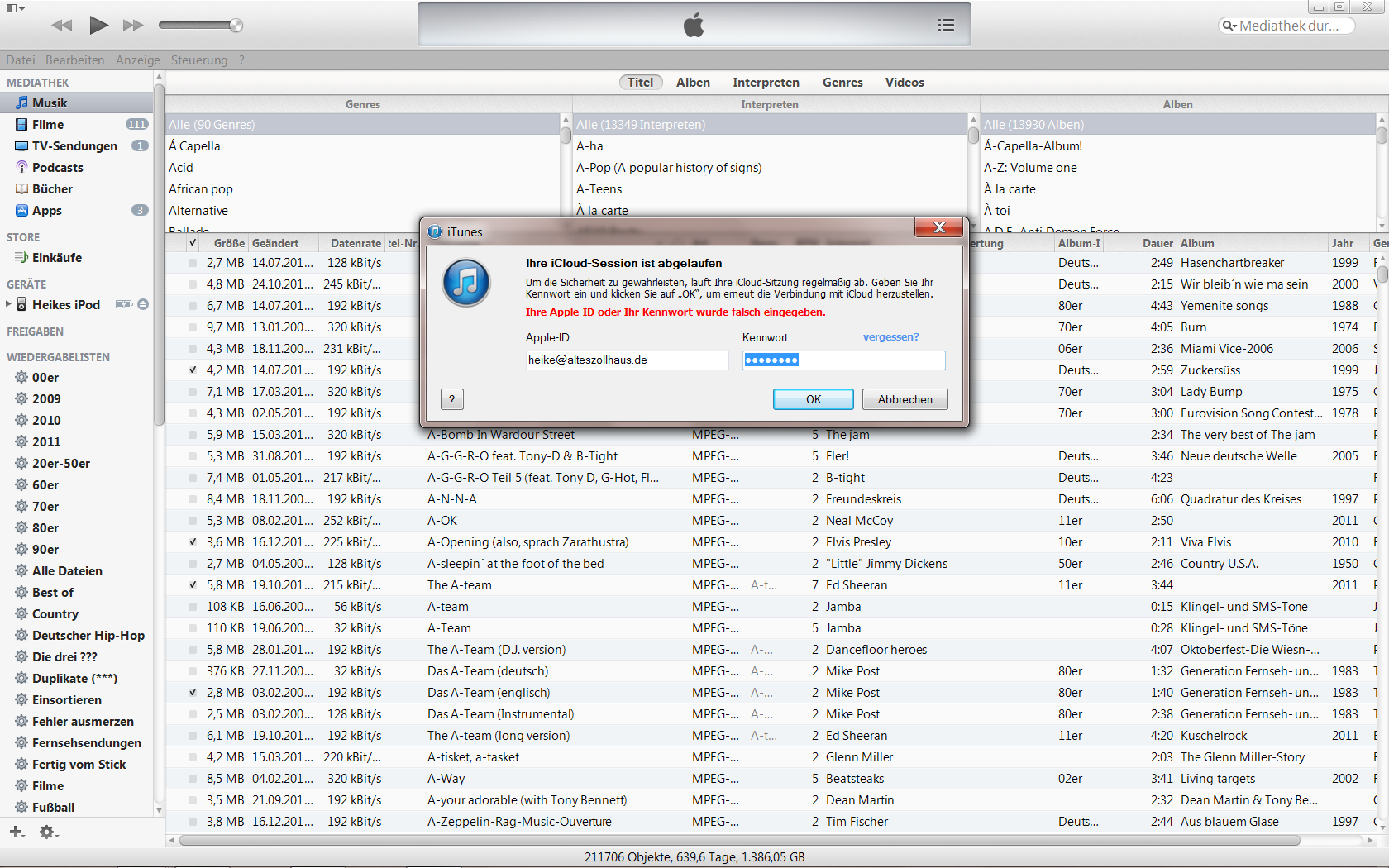The height and width of the screenshot is (868, 1389).
Task: Select Musik in the Mediathek sidebar
Action: (77, 103)
